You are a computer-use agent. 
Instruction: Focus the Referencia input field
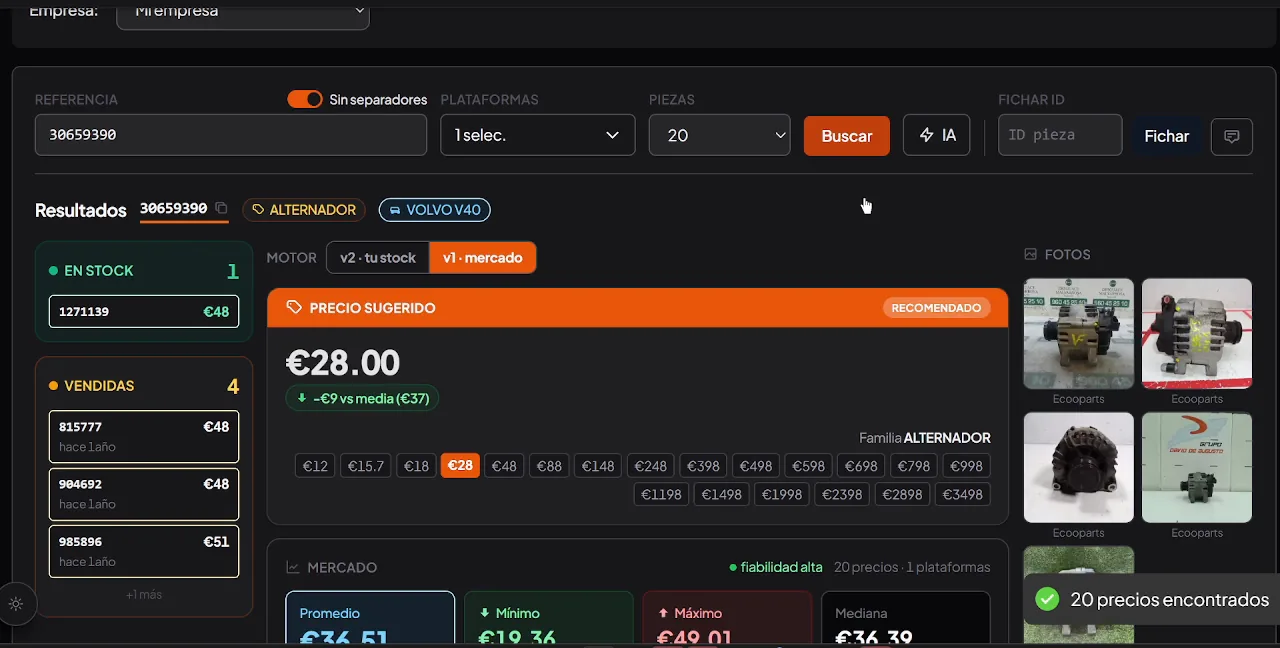click(231, 134)
